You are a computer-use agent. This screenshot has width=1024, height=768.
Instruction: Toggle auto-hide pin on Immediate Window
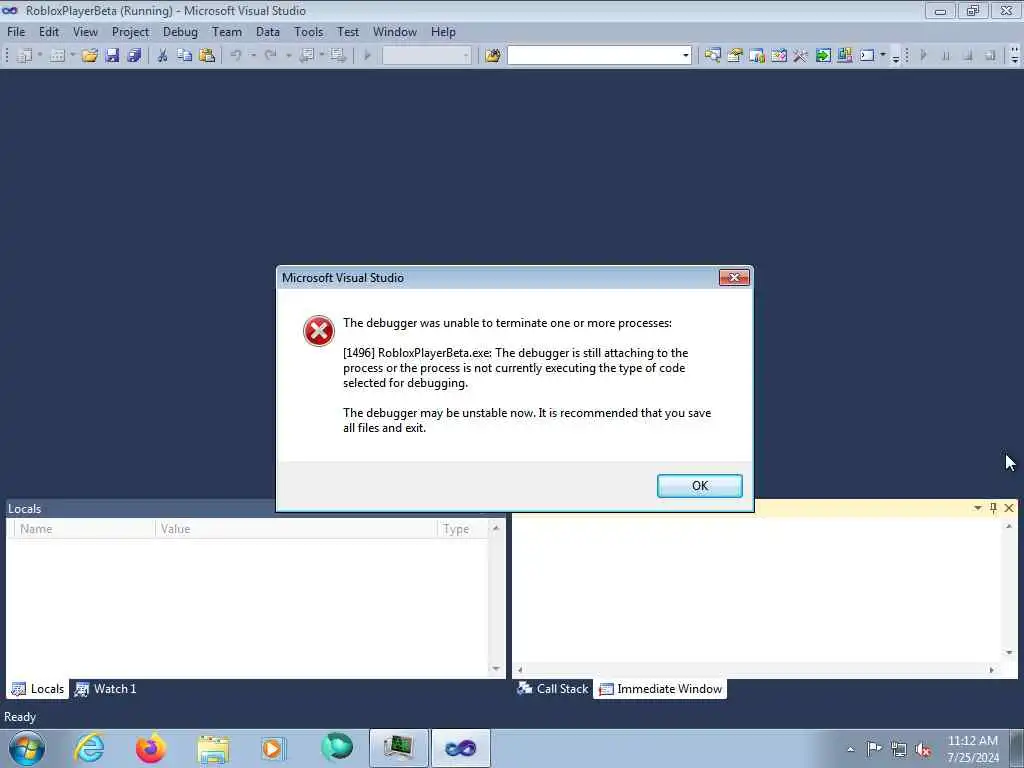pos(993,507)
